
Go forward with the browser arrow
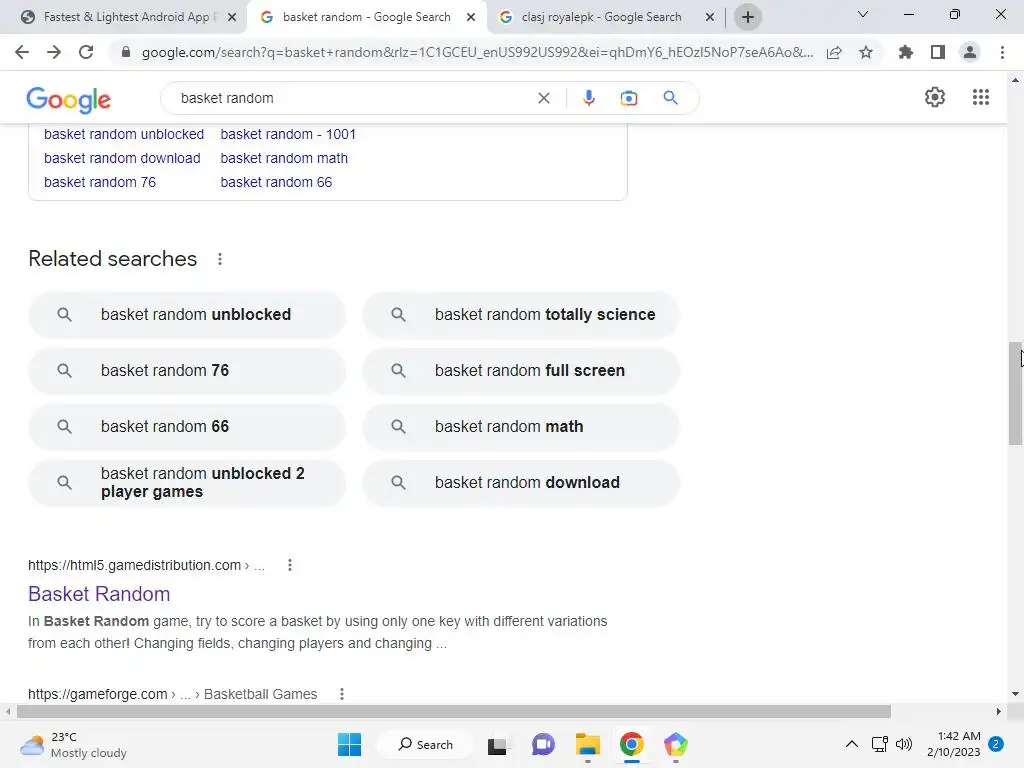[54, 52]
